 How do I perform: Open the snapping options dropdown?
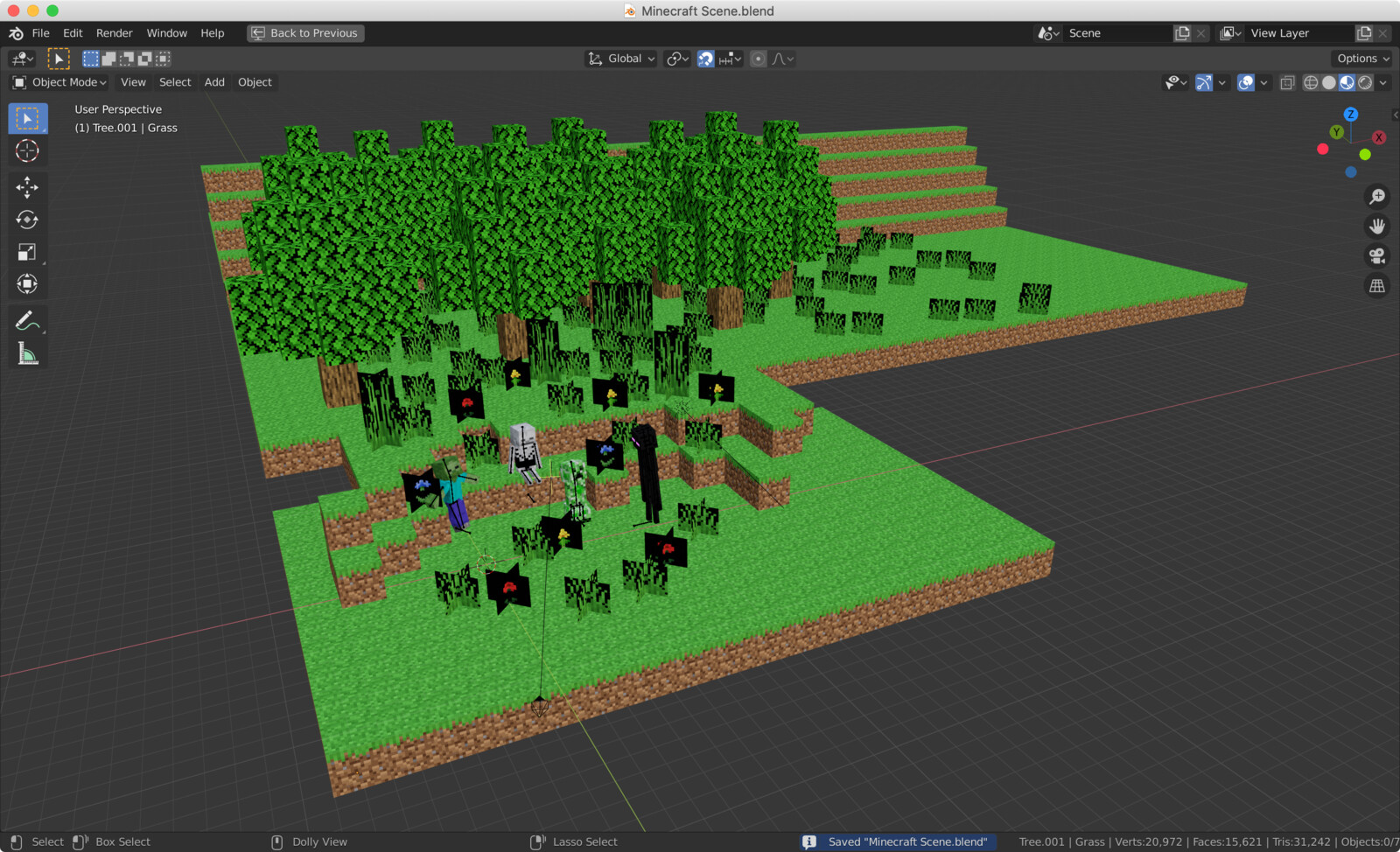pyautogui.click(x=730, y=59)
